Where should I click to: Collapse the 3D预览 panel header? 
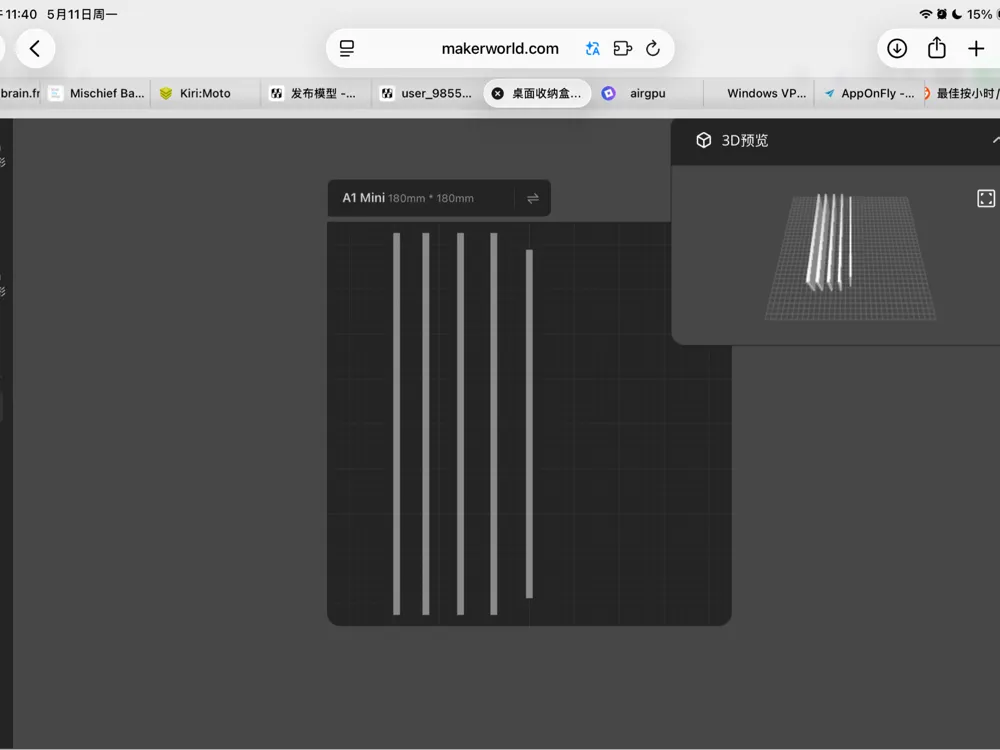click(x=995, y=140)
